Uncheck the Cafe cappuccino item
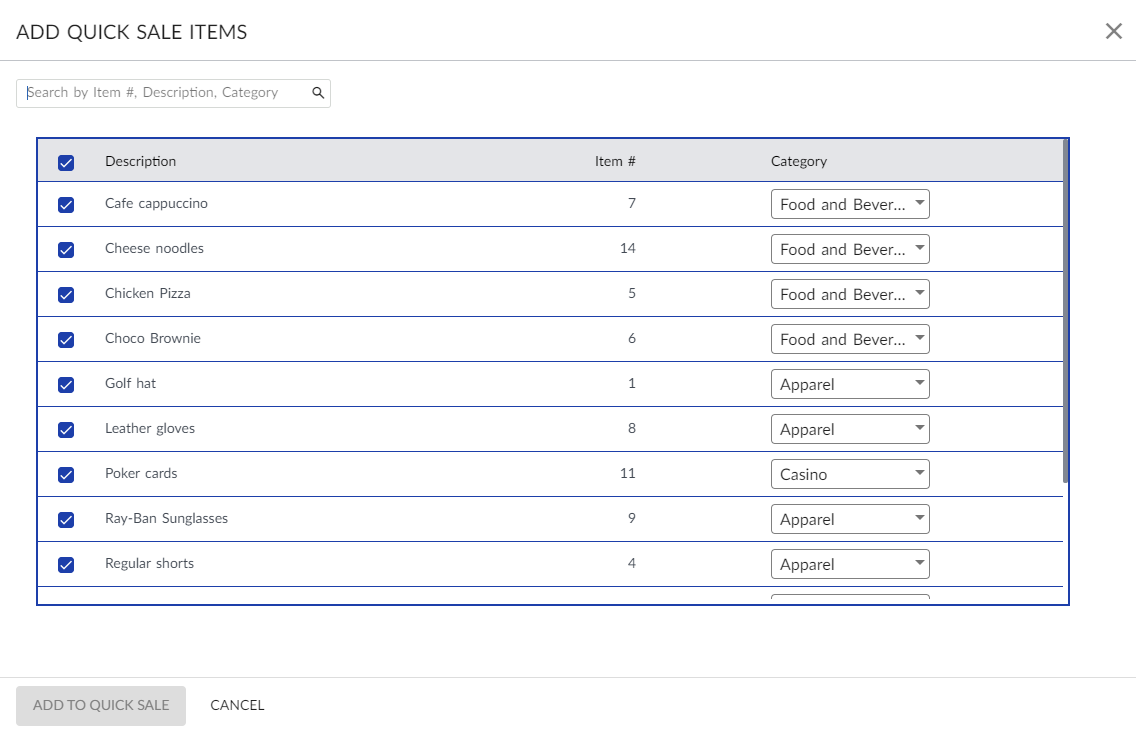Viewport: 1136px width, 740px height. click(x=65, y=204)
